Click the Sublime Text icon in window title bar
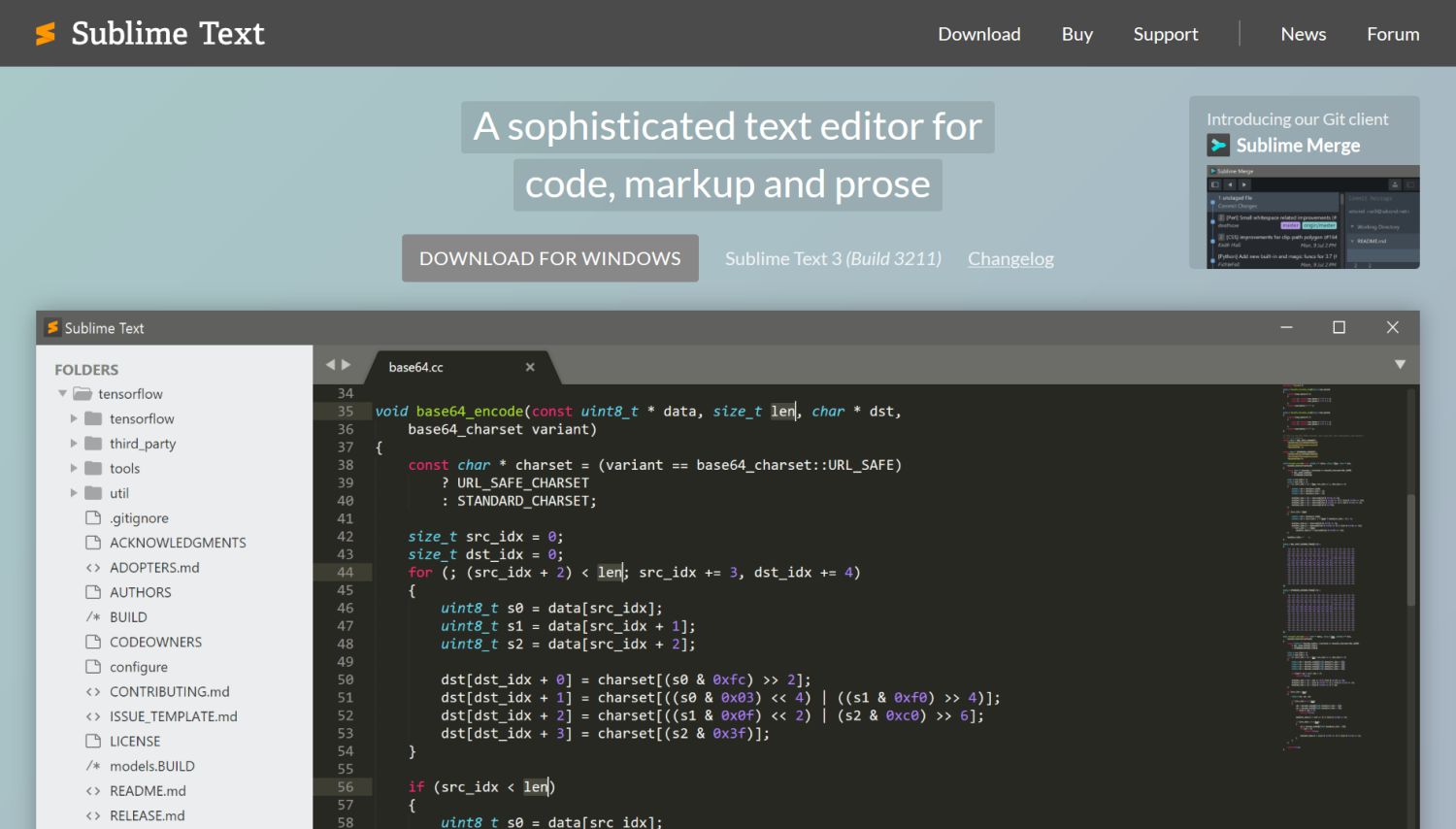The image size is (1456, 829). point(53,328)
